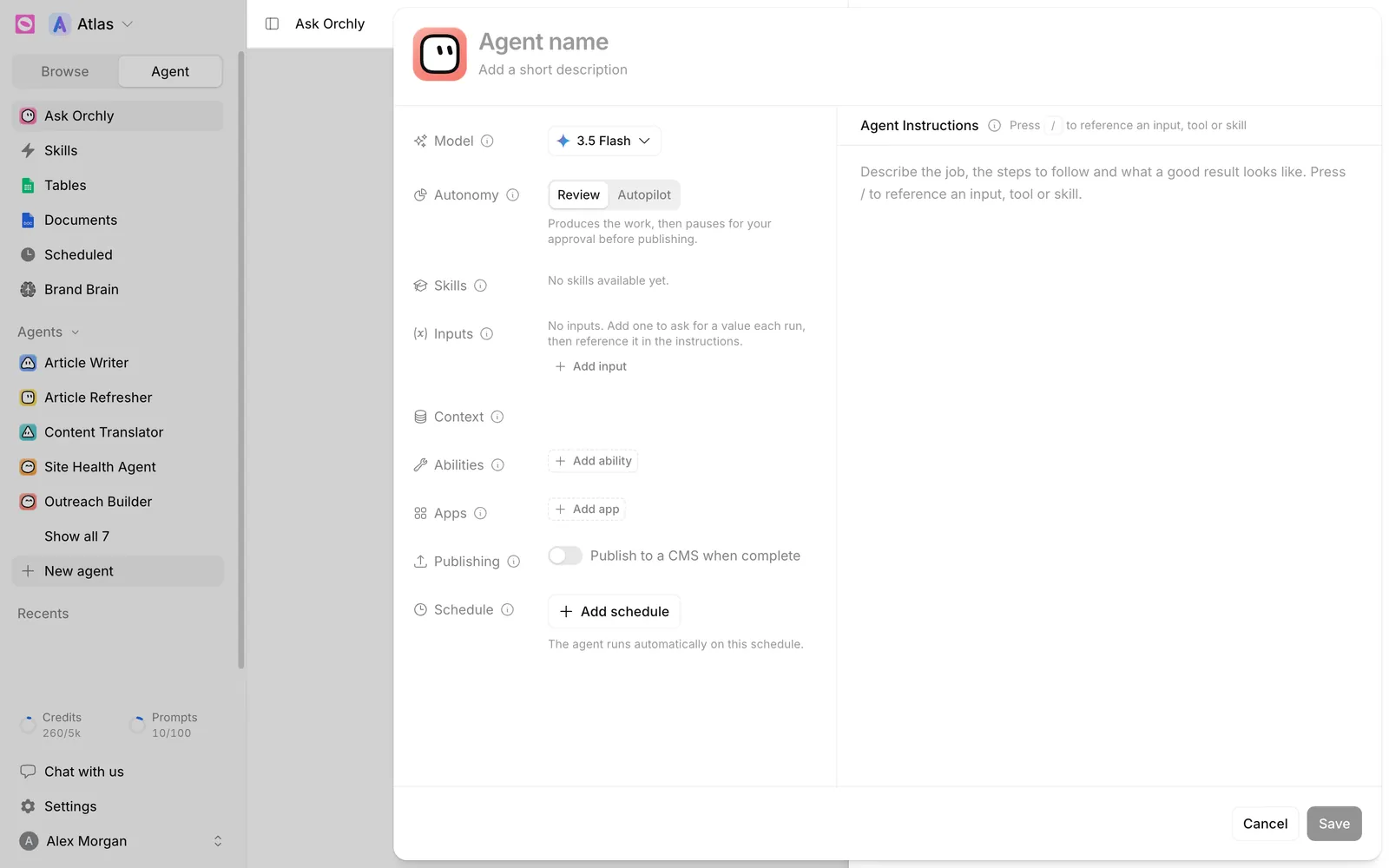The image size is (1389, 868).
Task: Click Add ability button
Action: click(593, 461)
